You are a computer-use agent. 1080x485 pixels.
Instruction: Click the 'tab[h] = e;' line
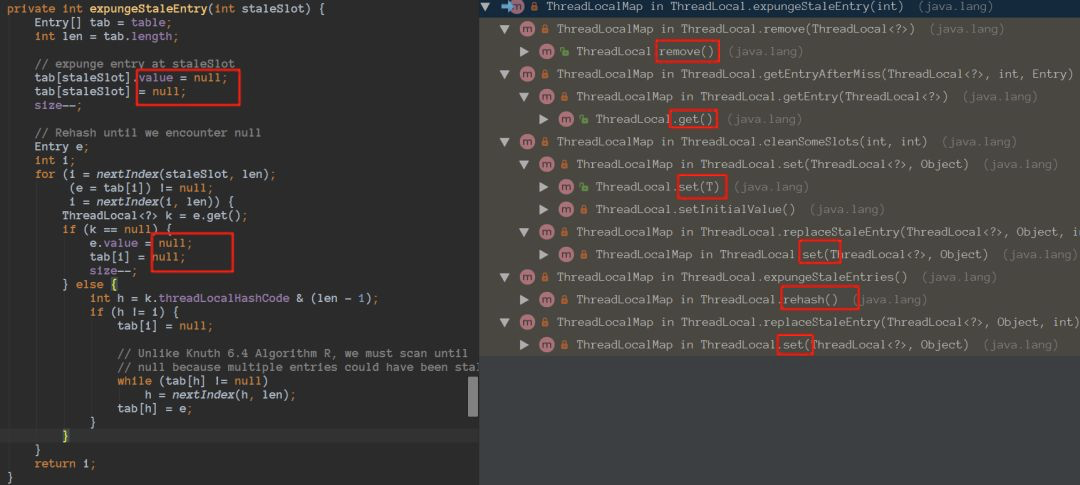click(155, 409)
